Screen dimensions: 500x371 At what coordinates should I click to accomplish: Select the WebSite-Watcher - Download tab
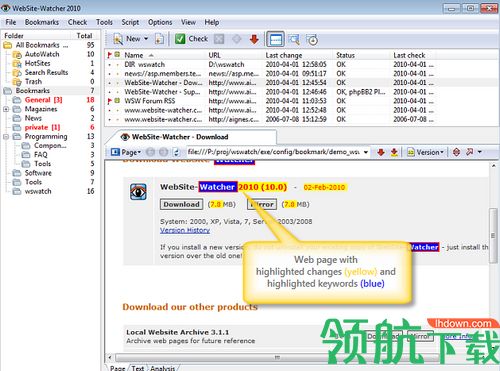(193, 137)
